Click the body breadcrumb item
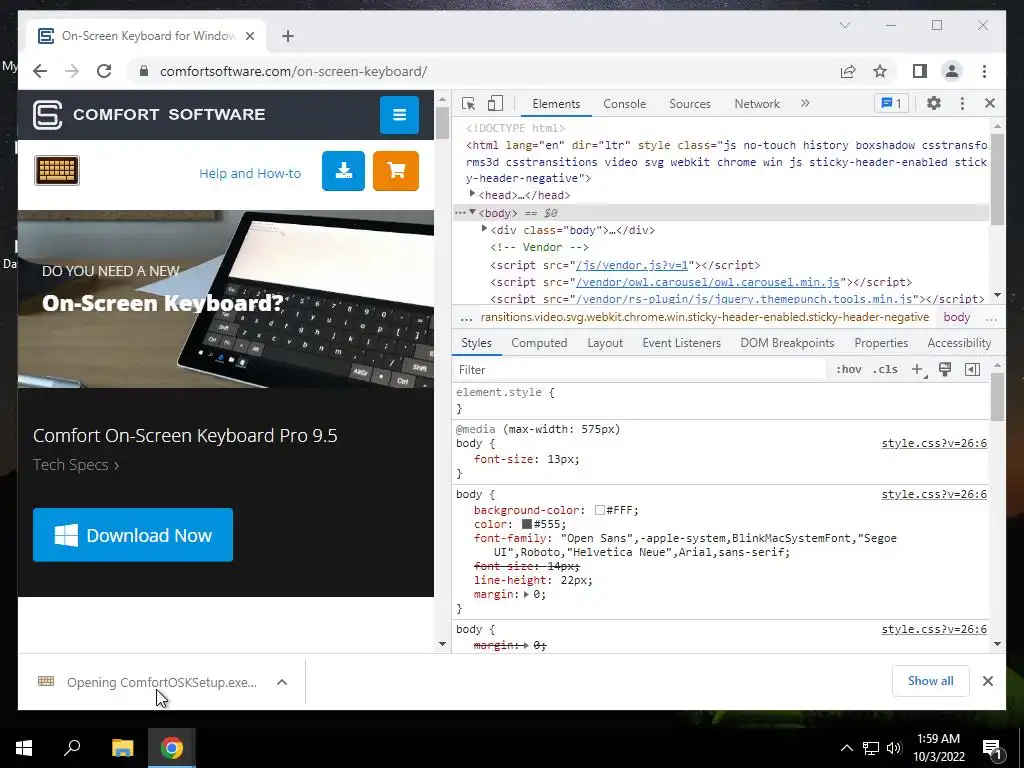 pyautogui.click(x=957, y=317)
